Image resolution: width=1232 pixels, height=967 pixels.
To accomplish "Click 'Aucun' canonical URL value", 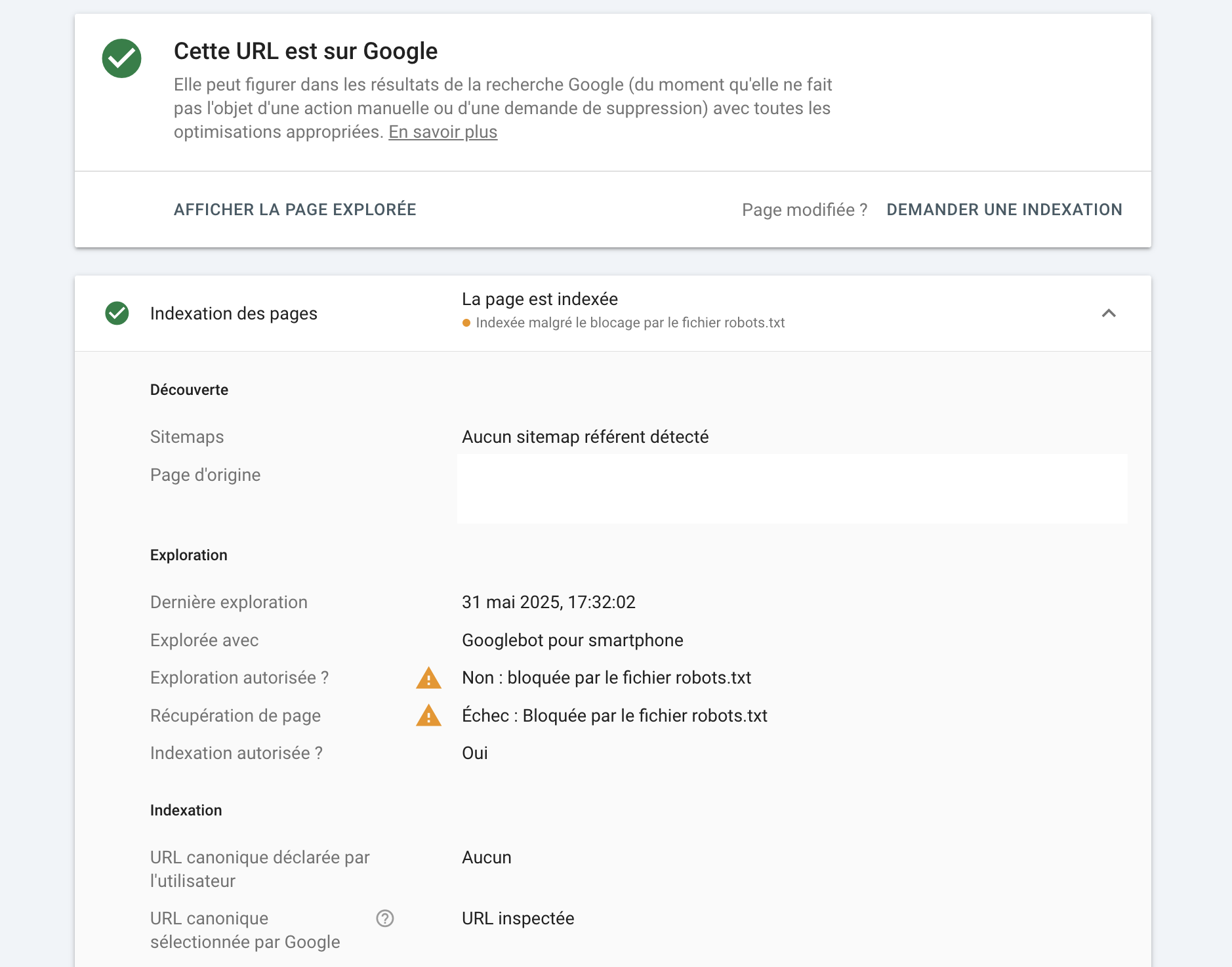I will click(x=487, y=857).
